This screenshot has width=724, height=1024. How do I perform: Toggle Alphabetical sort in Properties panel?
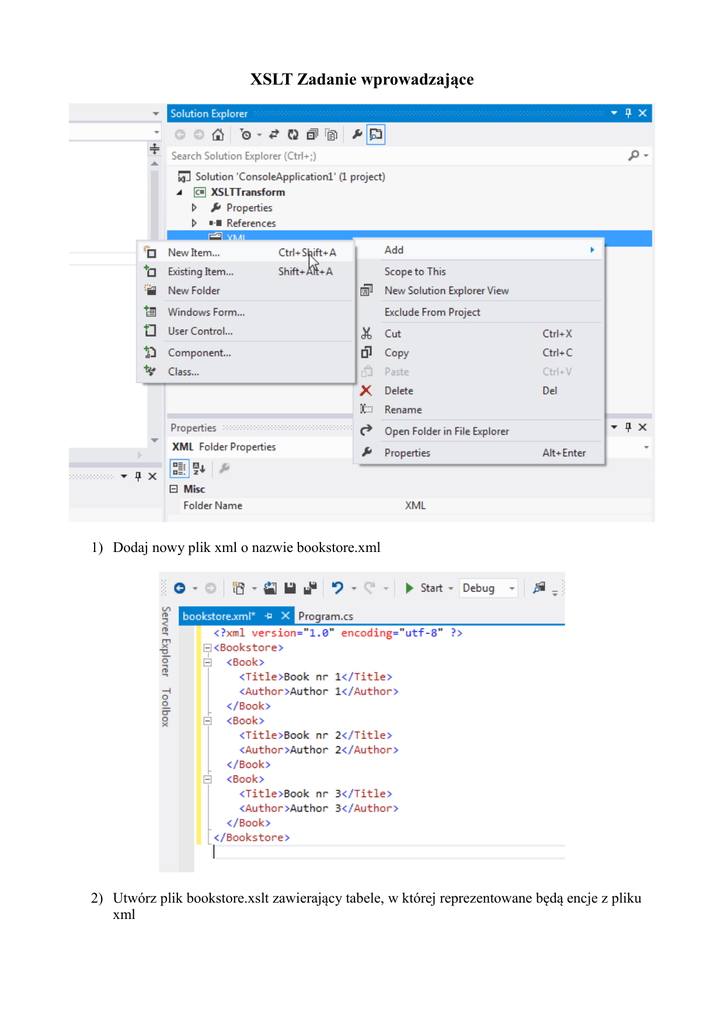pyautogui.click(x=199, y=468)
